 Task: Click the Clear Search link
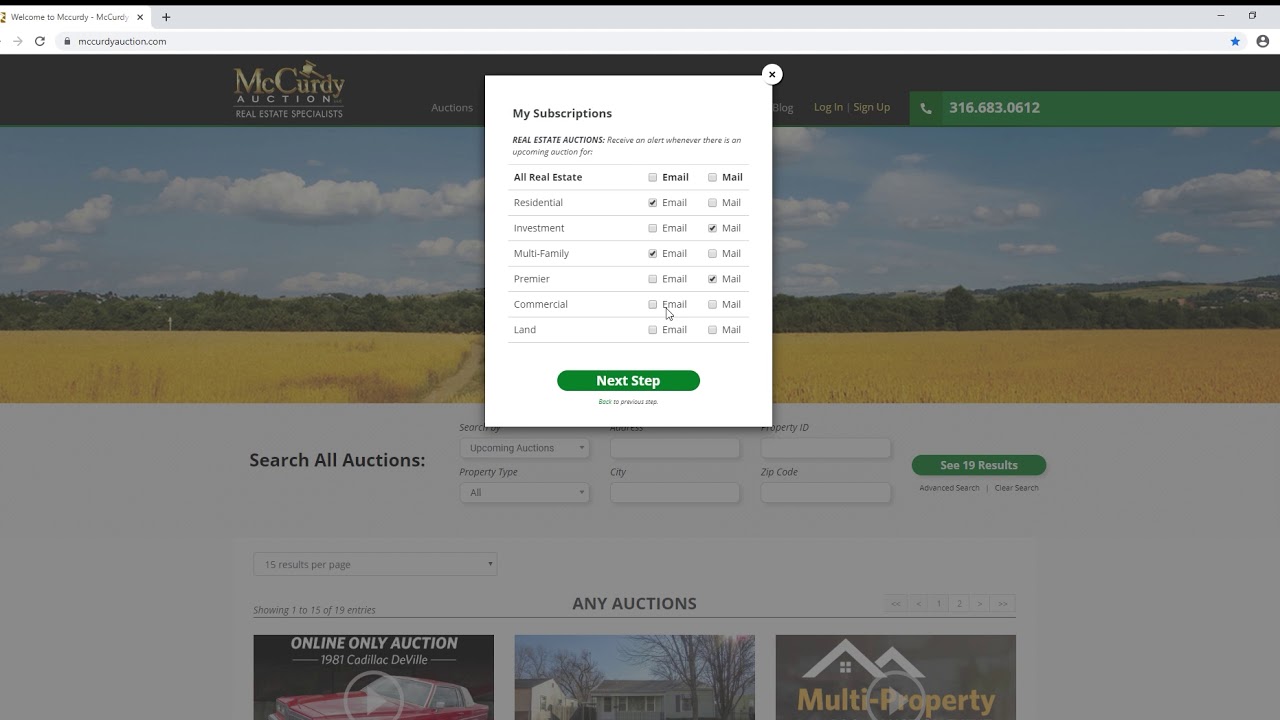[x=1016, y=488]
